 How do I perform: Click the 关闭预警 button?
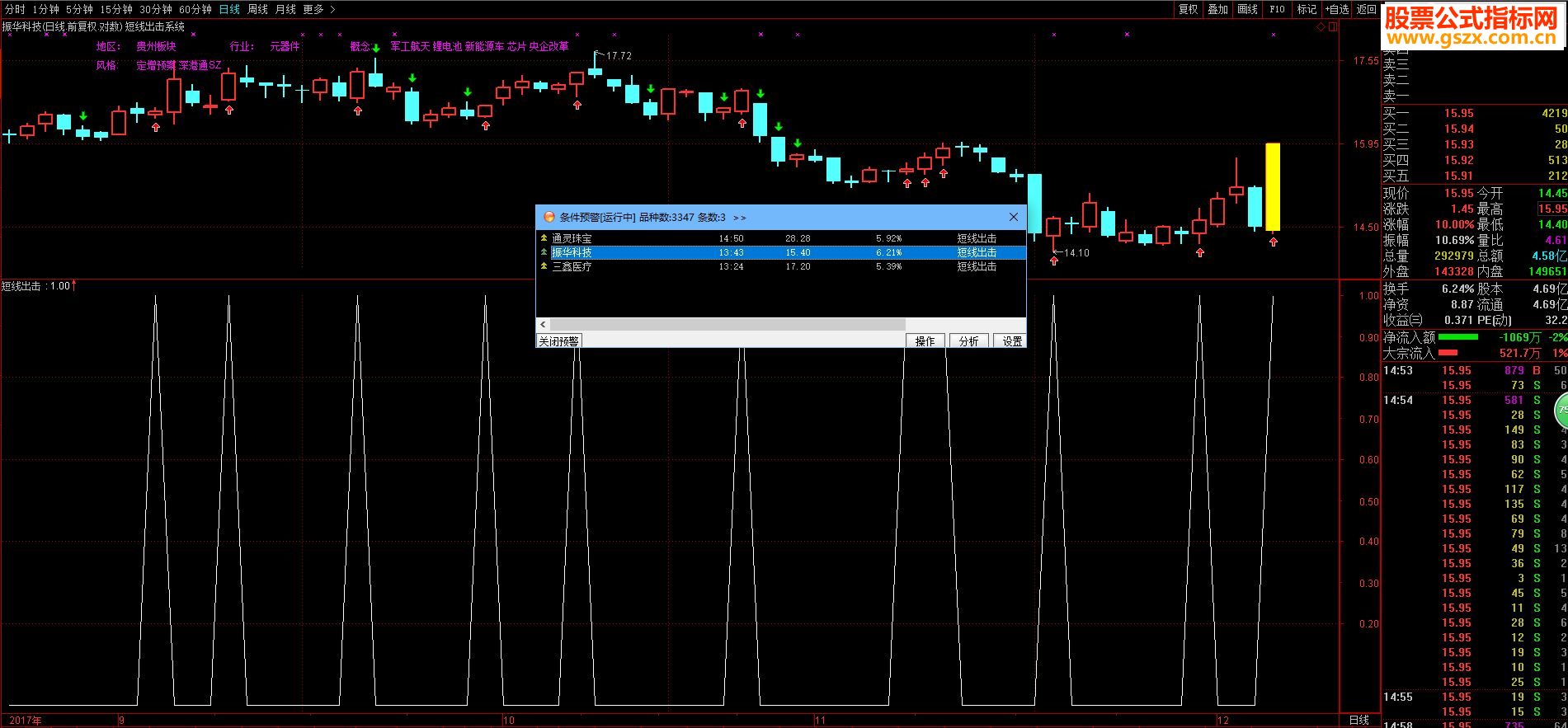(x=558, y=341)
